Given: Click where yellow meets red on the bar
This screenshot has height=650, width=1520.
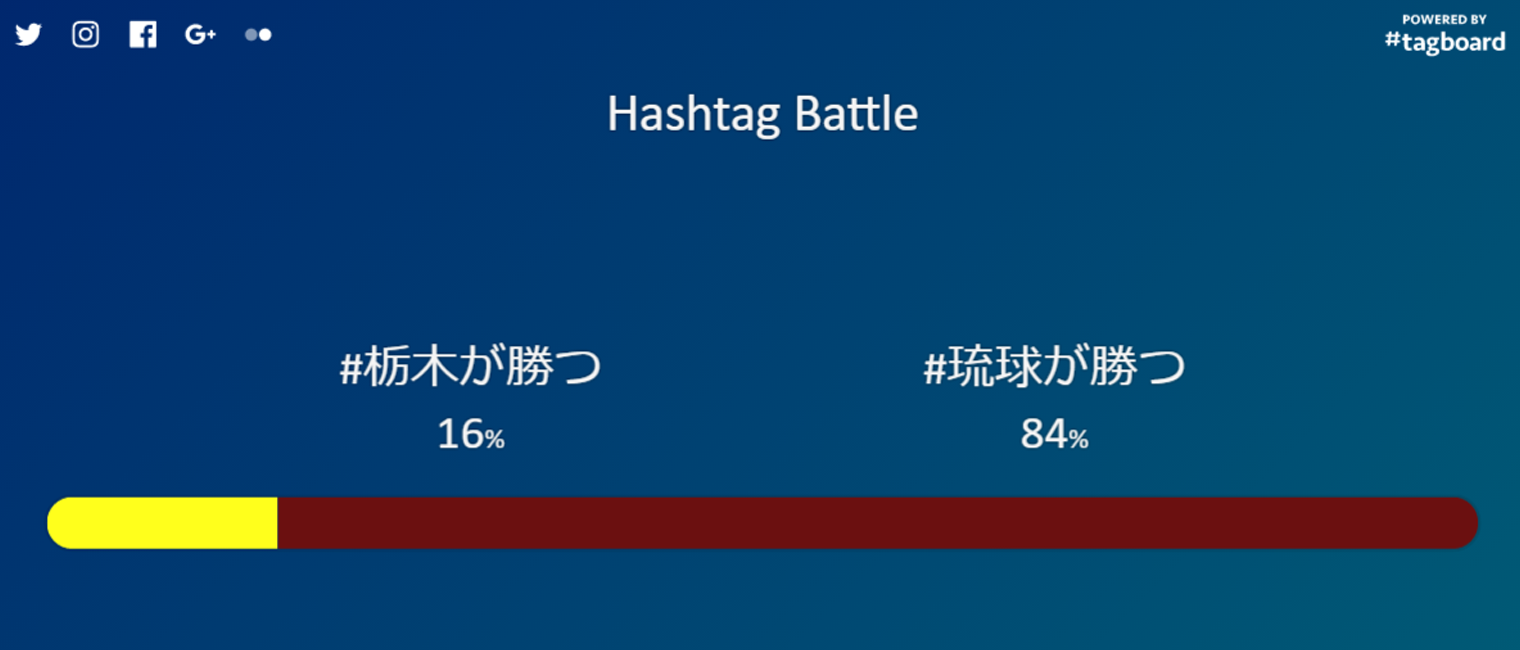Looking at the screenshot, I should point(277,523).
